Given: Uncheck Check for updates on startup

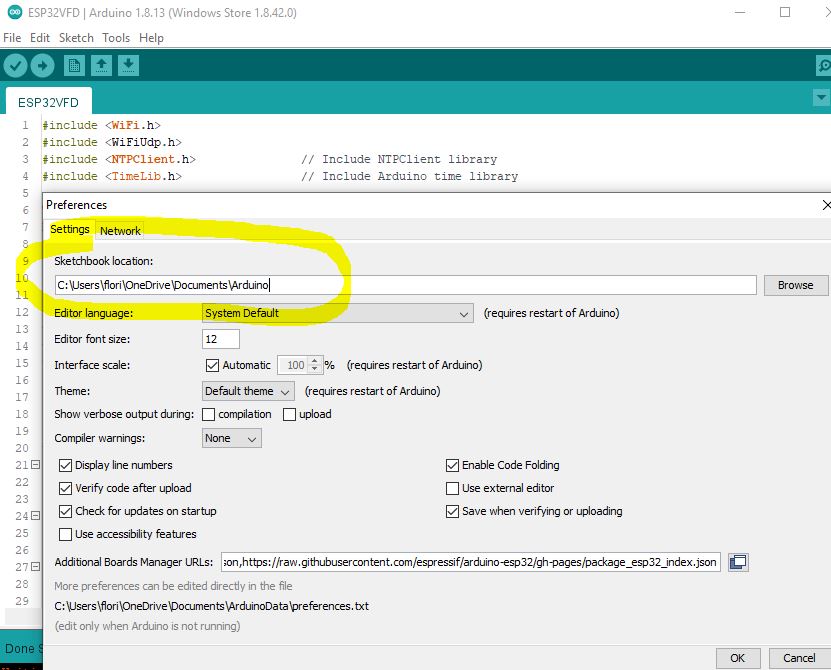Looking at the screenshot, I should pos(65,512).
